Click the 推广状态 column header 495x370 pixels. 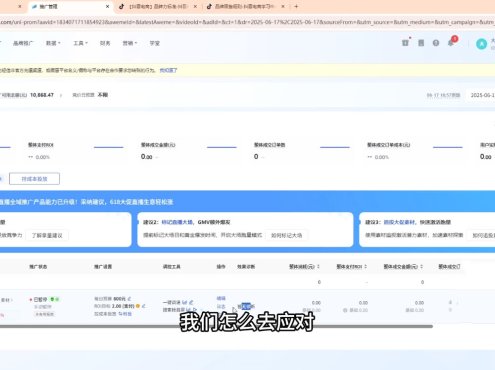coord(38,267)
